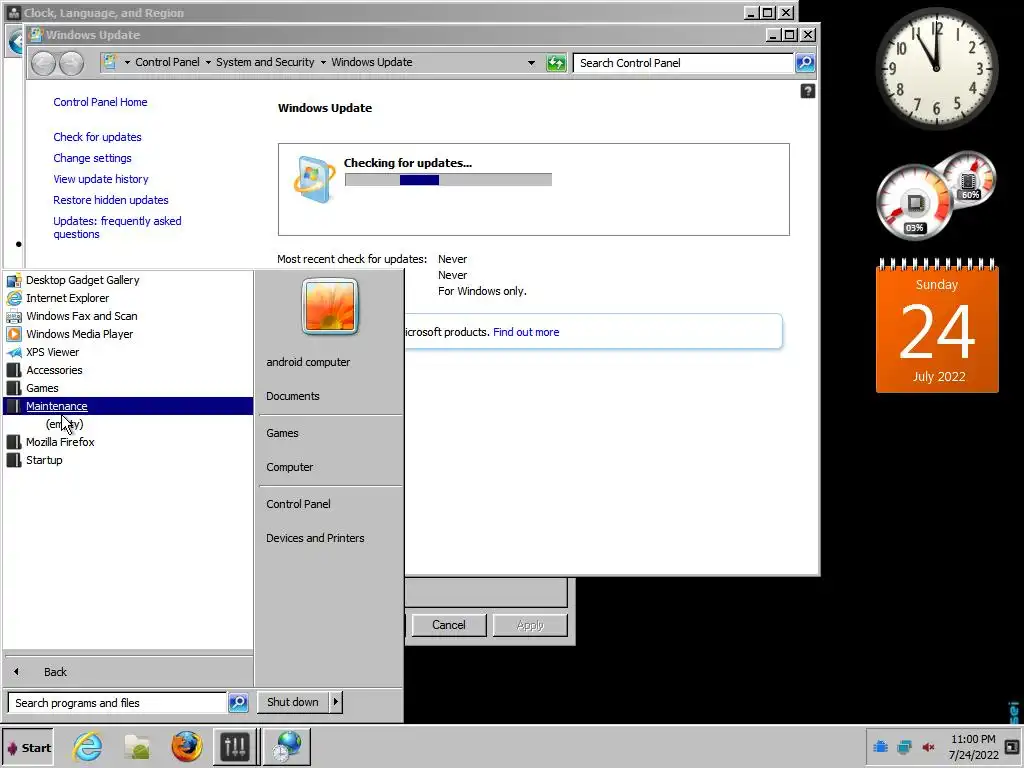Open Computer from Start menu

coord(289,467)
